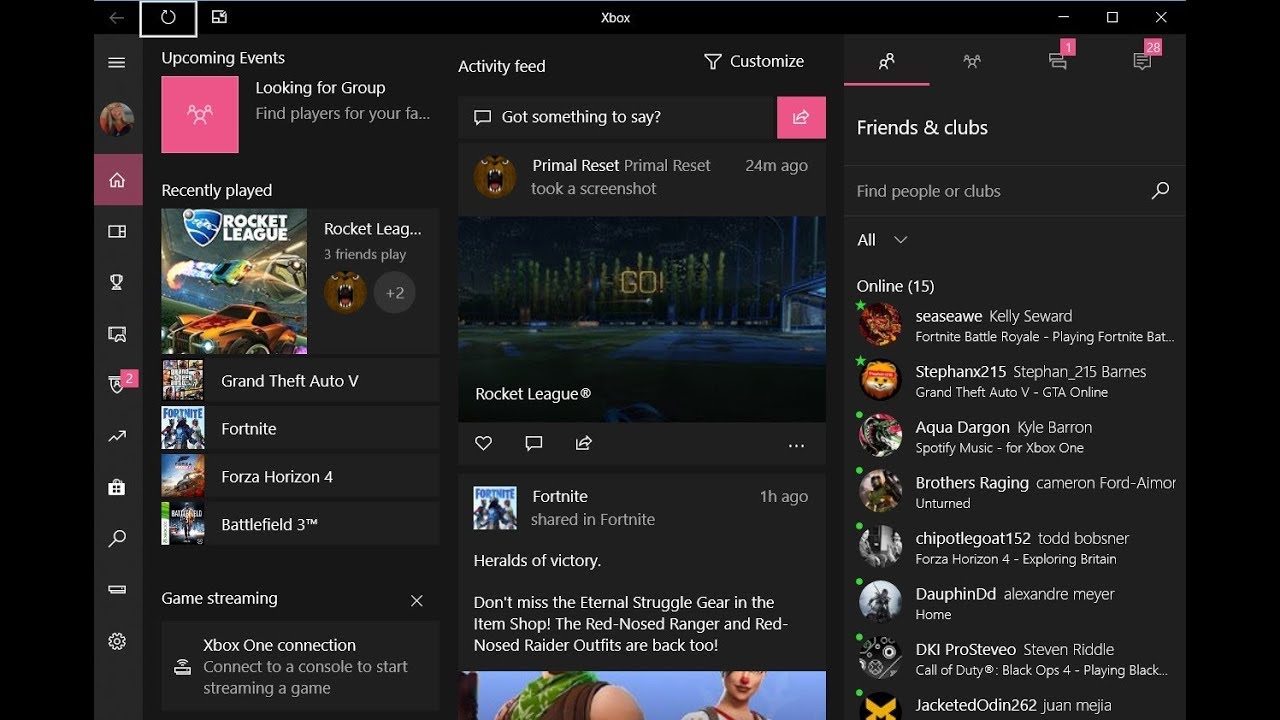
Task: Comment on the Rocket League screenshot
Action: coord(534,443)
